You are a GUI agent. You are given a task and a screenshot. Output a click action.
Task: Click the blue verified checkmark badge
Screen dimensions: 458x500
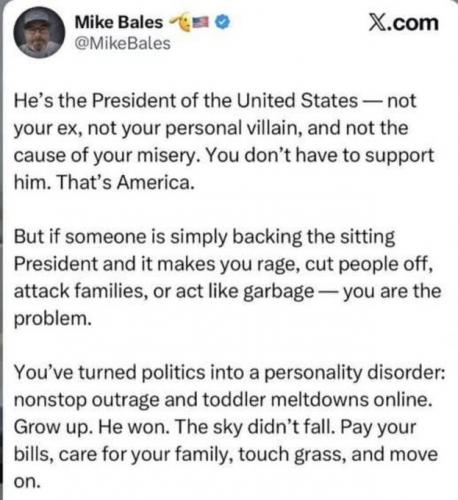tap(222, 22)
